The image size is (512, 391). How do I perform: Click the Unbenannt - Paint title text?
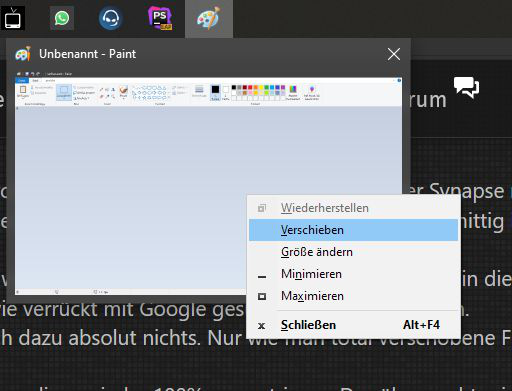point(87,54)
